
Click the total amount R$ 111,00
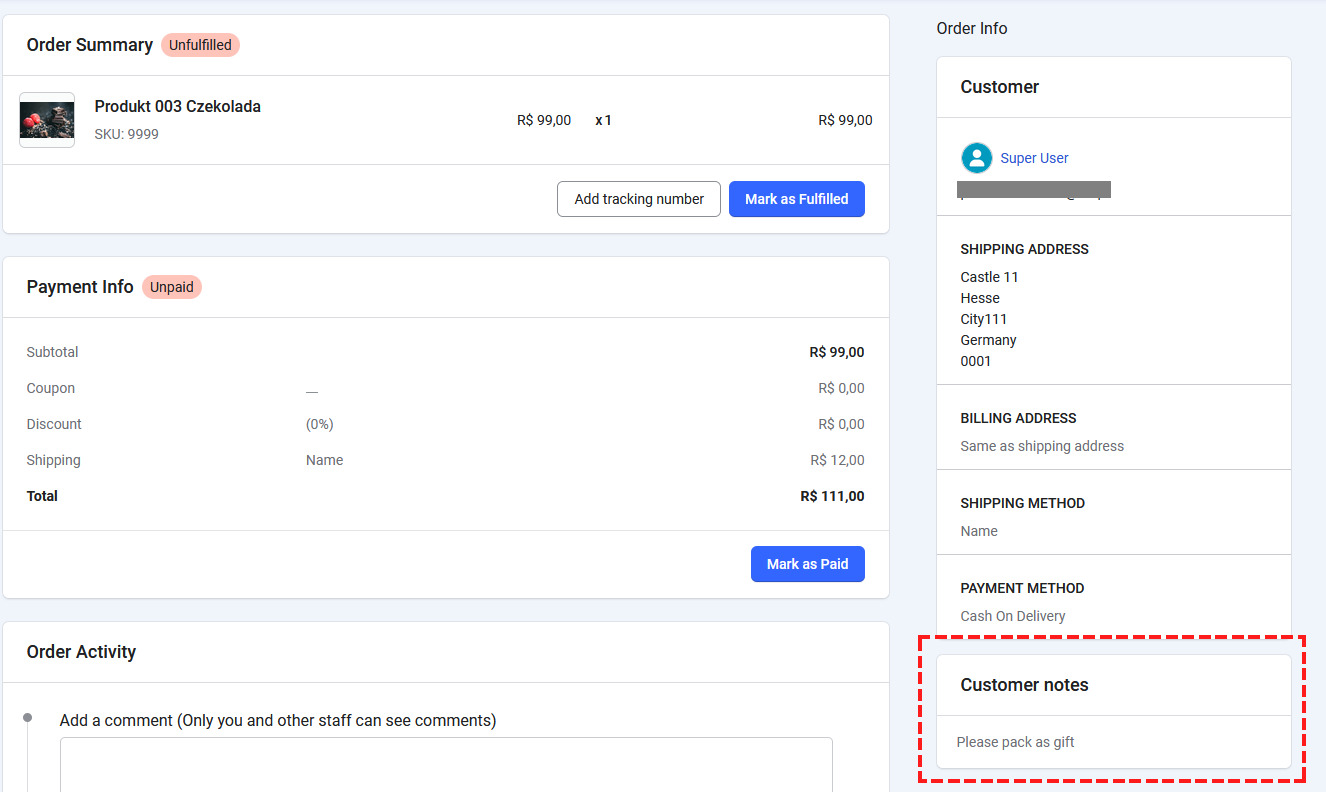[x=832, y=496]
